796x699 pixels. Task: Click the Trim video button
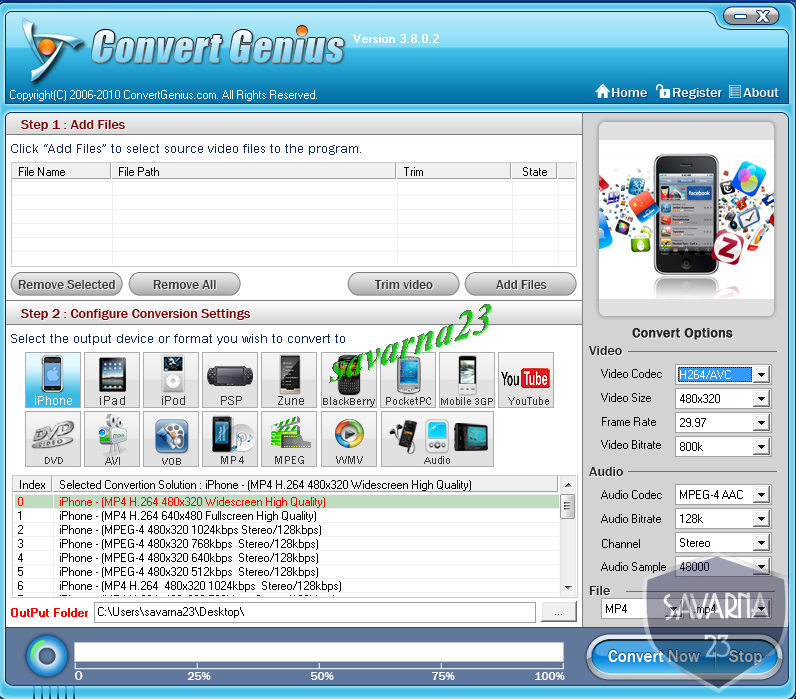(404, 284)
